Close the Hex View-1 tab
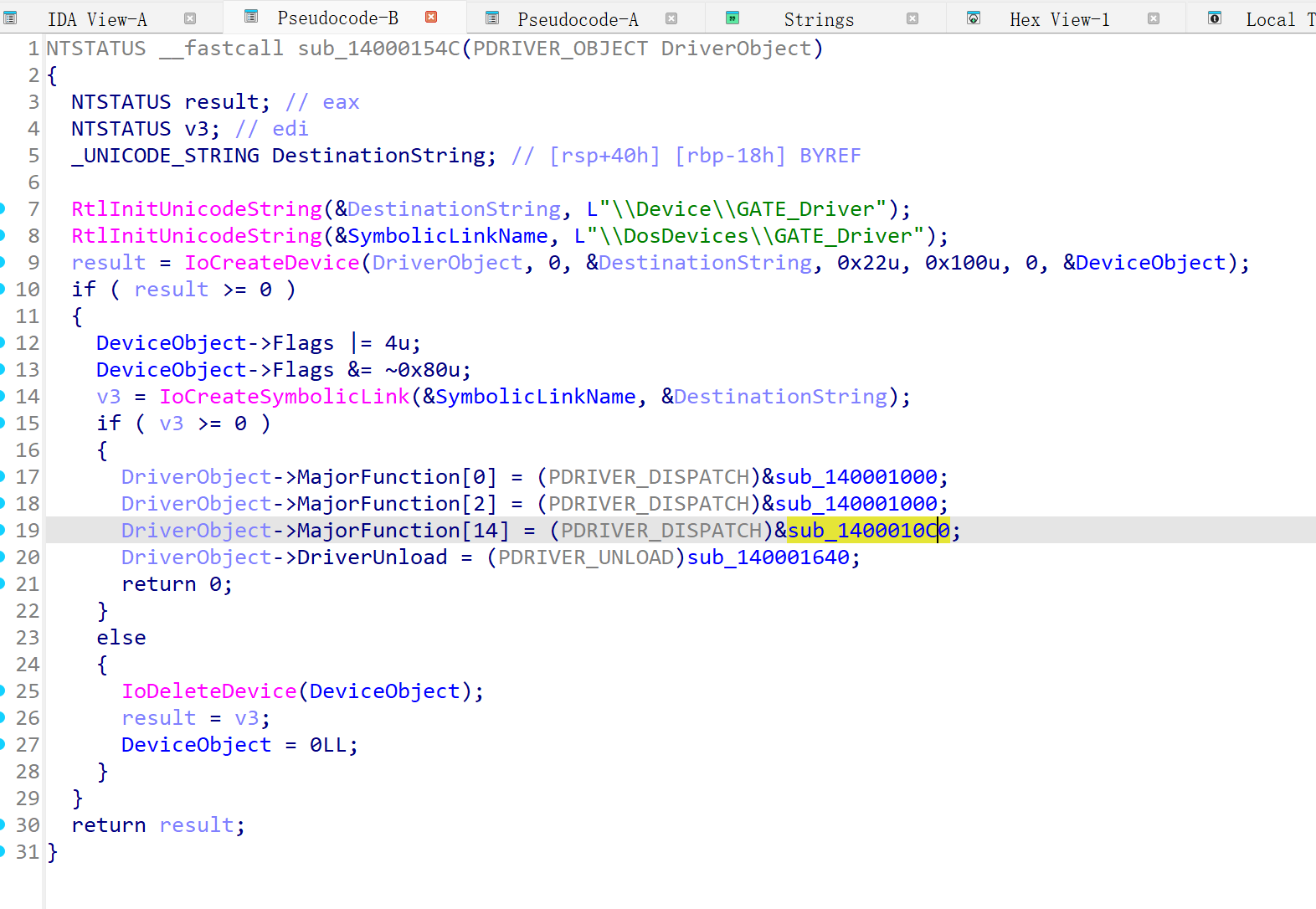The width and height of the screenshot is (1316, 909). click(1154, 18)
